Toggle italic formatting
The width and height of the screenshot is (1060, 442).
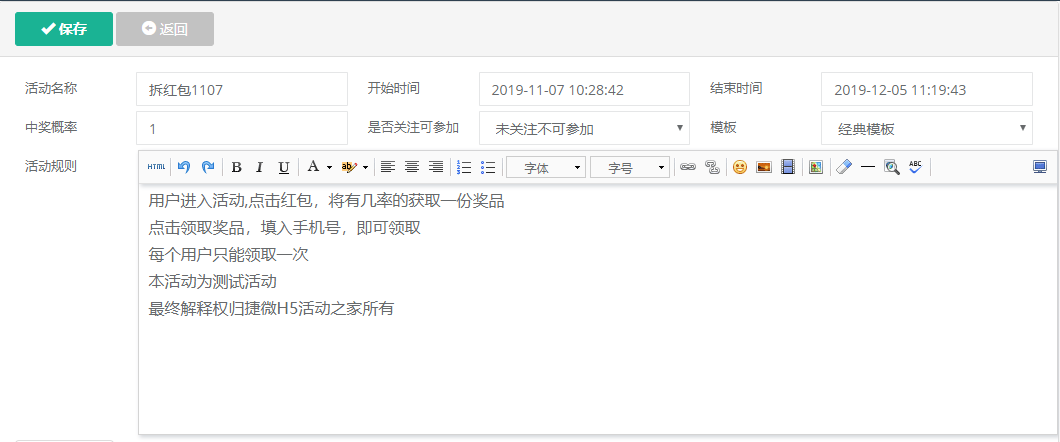click(x=260, y=167)
